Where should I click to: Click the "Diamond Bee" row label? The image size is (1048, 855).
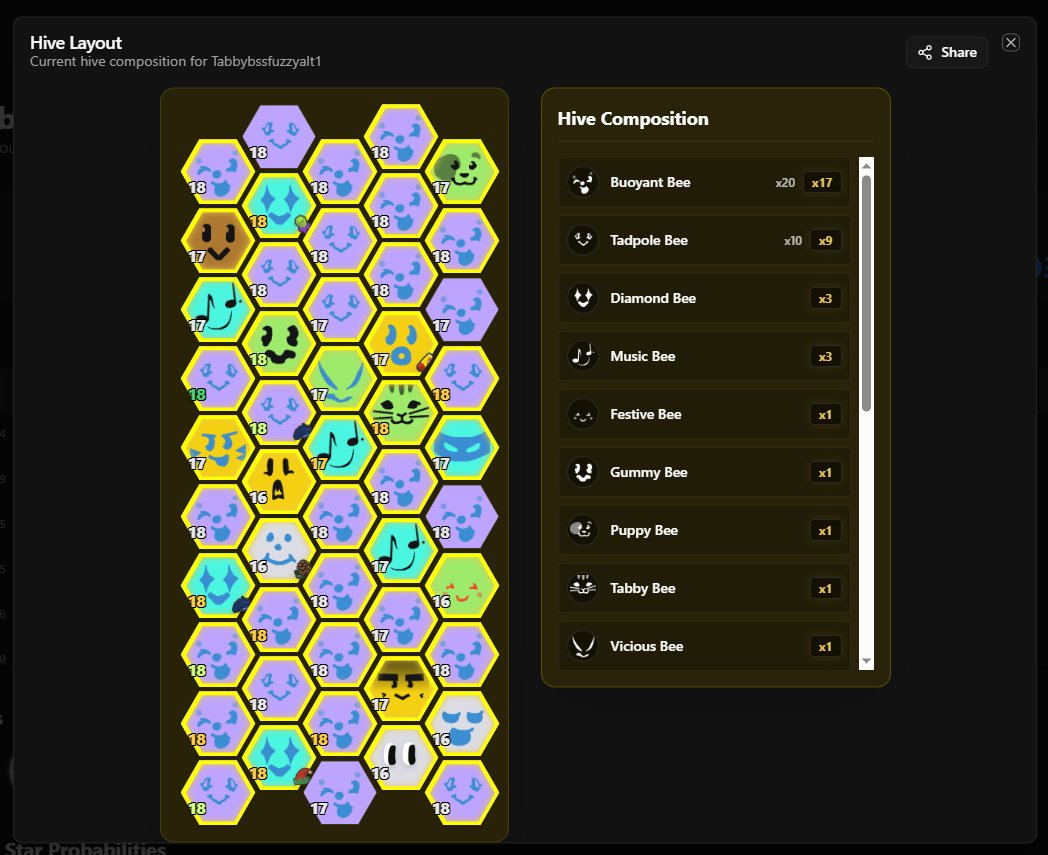coord(652,298)
